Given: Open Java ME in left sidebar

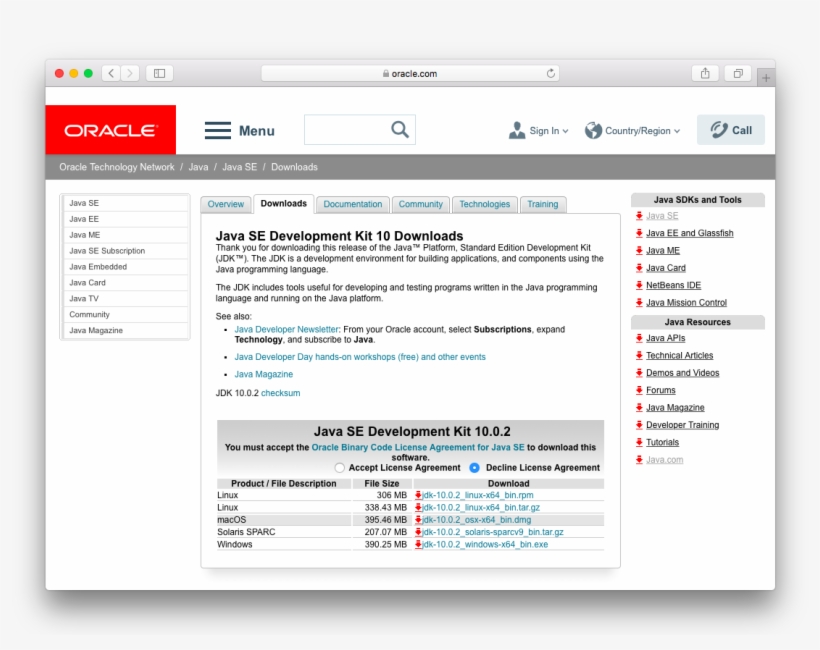Looking at the screenshot, I should 125,235.
